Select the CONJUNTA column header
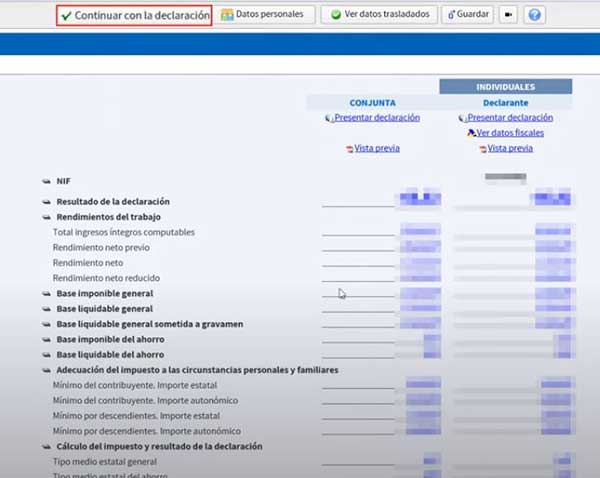 [x=372, y=103]
